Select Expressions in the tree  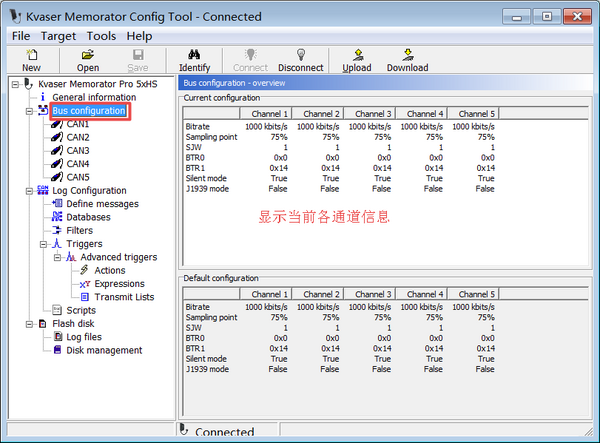pos(119,283)
